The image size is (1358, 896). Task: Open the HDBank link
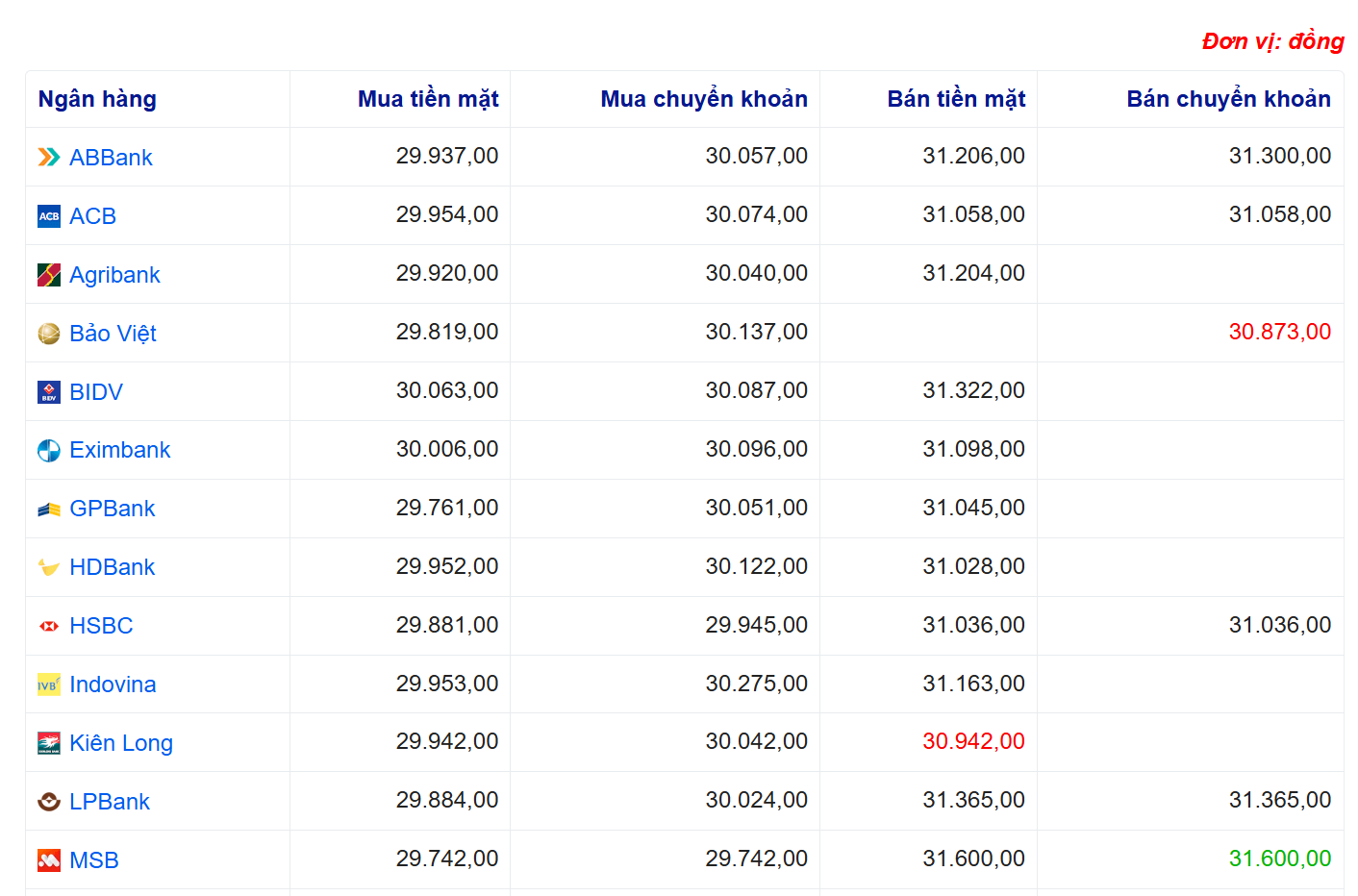[112, 567]
